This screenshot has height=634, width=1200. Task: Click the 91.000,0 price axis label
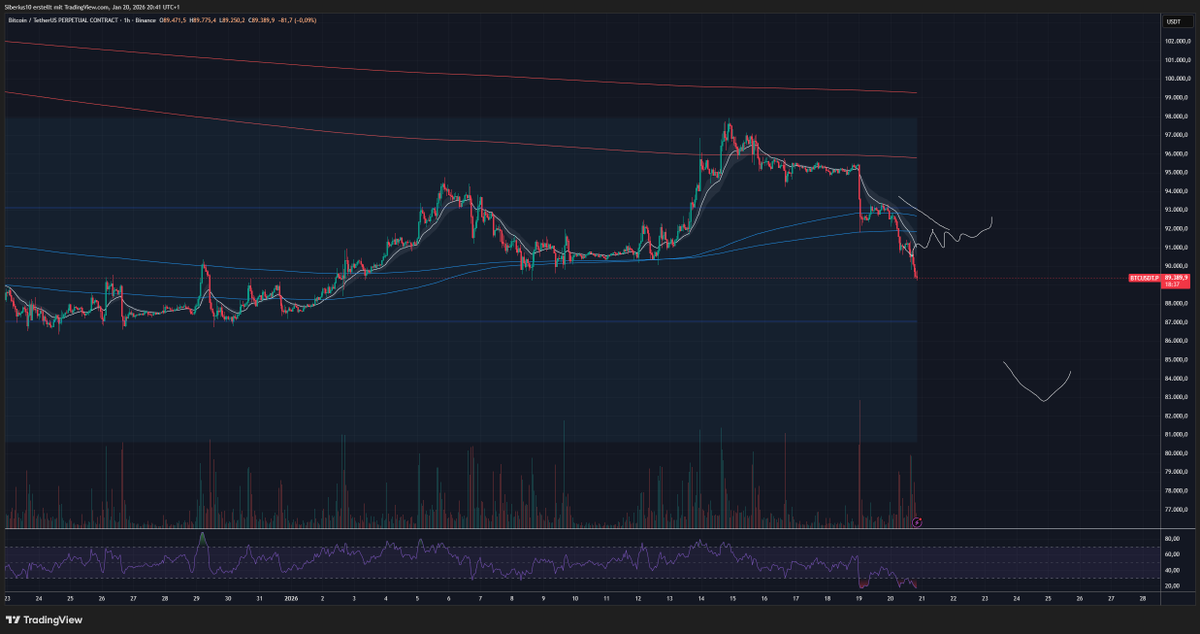(x=1174, y=247)
